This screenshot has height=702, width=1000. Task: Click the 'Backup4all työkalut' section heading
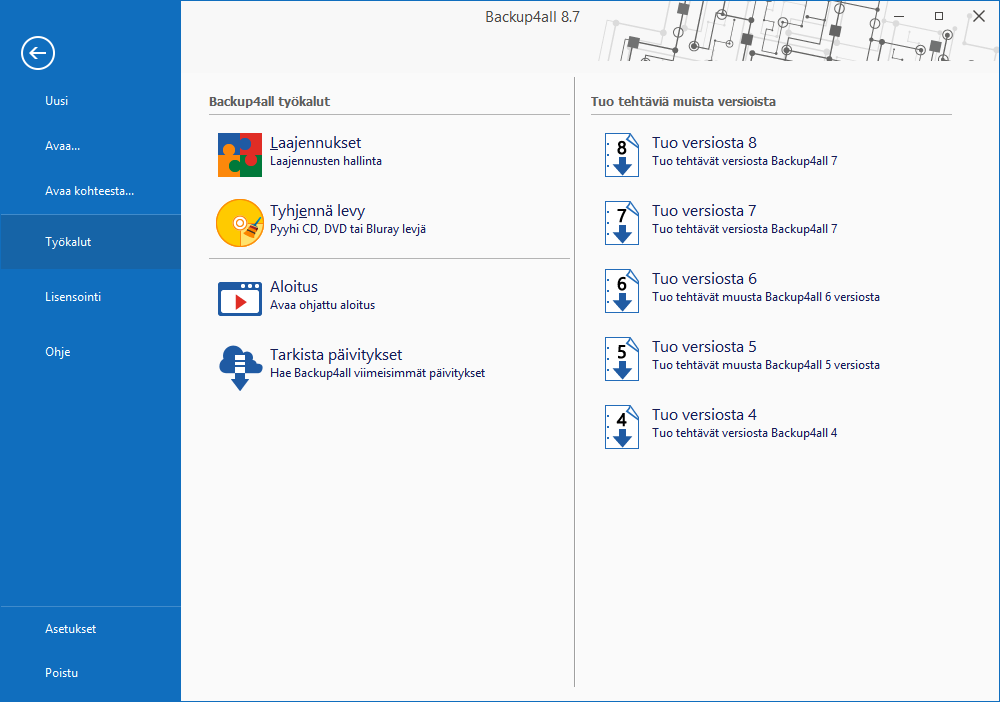269,102
